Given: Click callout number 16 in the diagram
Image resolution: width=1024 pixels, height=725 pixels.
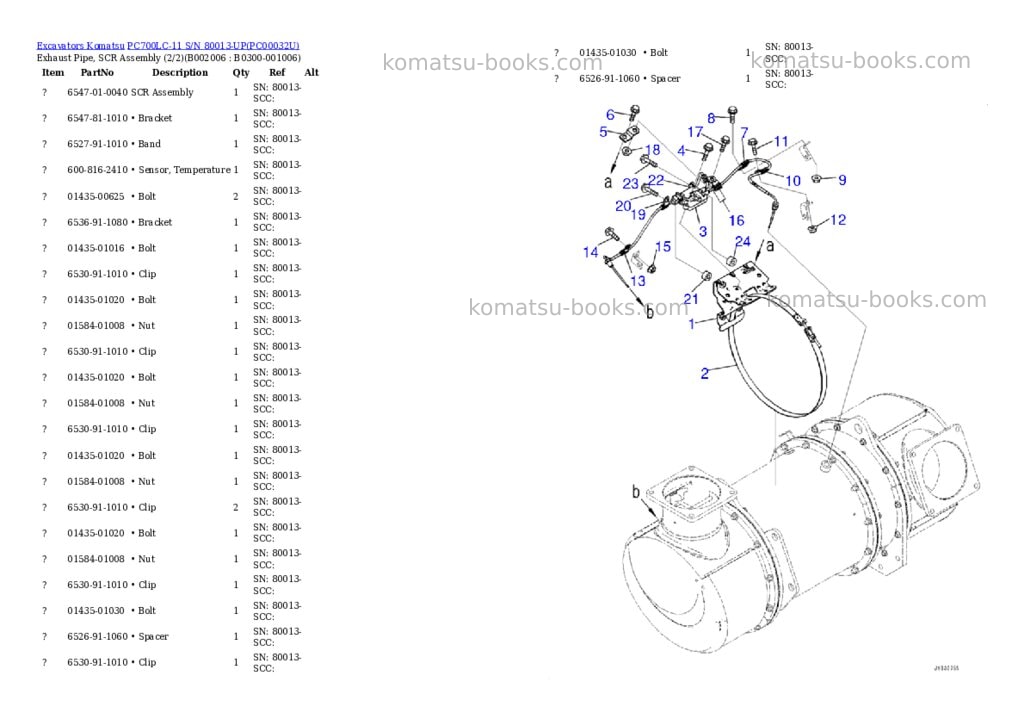Looking at the screenshot, I should (737, 221).
